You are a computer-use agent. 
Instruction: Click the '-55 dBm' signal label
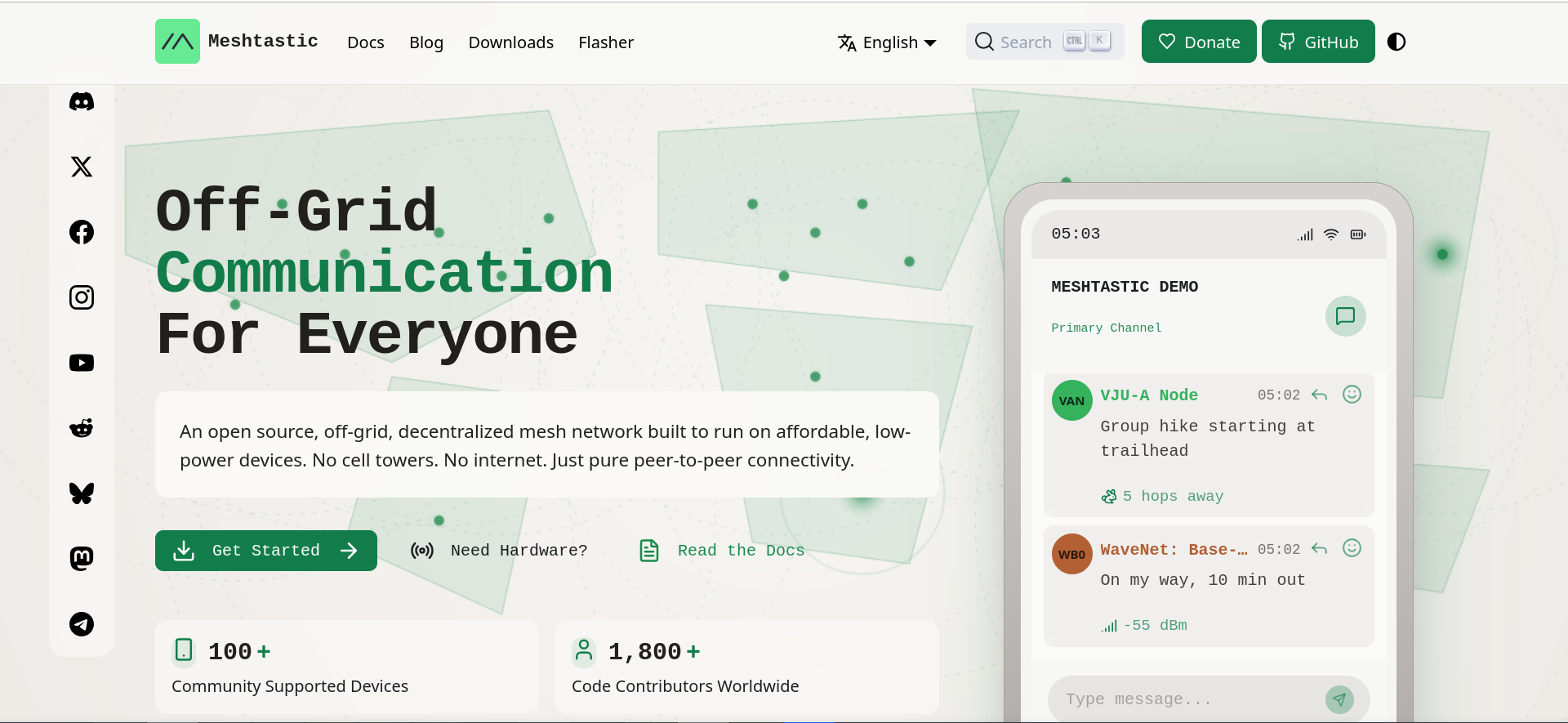click(1156, 625)
